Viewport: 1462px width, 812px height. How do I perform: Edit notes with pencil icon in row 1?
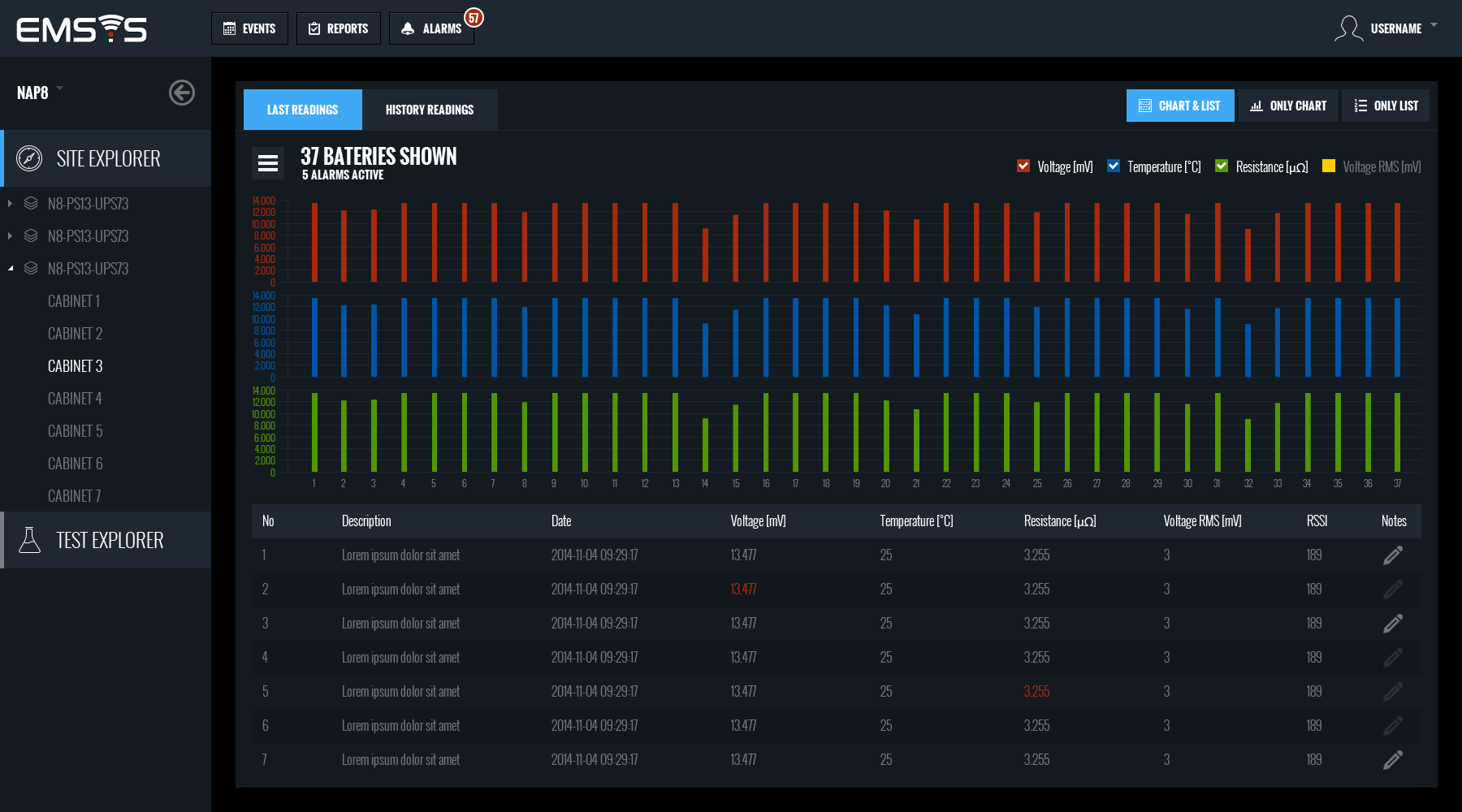pyautogui.click(x=1393, y=555)
